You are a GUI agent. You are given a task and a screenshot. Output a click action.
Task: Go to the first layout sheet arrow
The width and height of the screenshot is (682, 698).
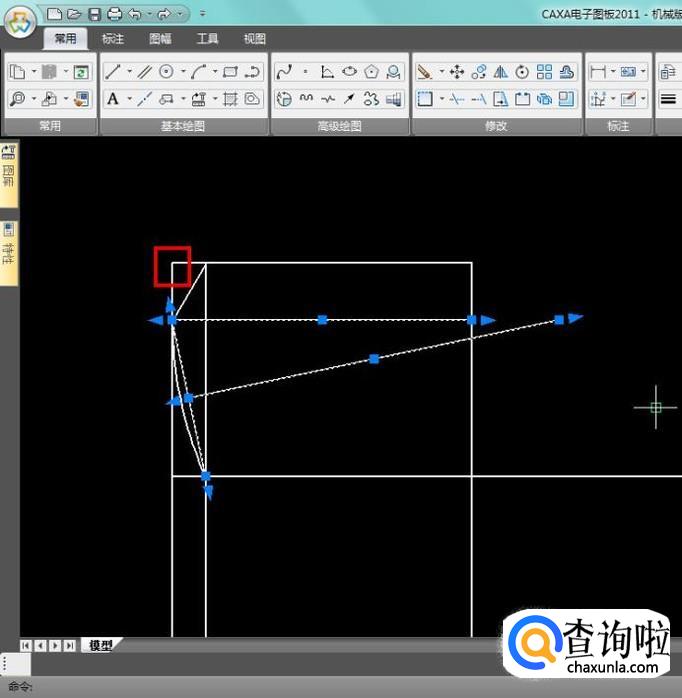pyautogui.click(x=26, y=646)
